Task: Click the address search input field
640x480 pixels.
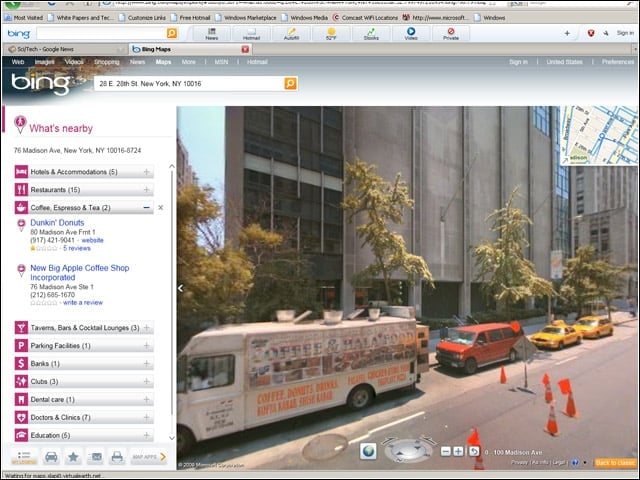Action: (x=189, y=84)
